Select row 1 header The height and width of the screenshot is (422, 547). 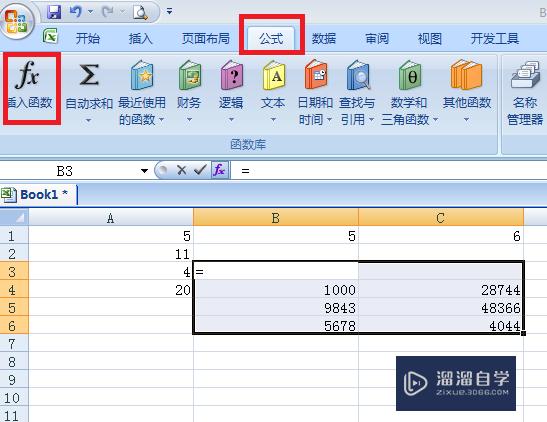[14, 236]
